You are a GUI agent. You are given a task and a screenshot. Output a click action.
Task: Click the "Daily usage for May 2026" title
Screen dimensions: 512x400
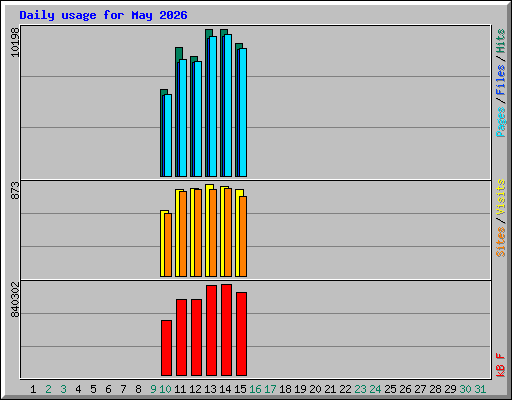pyautogui.click(x=103, y=15)
